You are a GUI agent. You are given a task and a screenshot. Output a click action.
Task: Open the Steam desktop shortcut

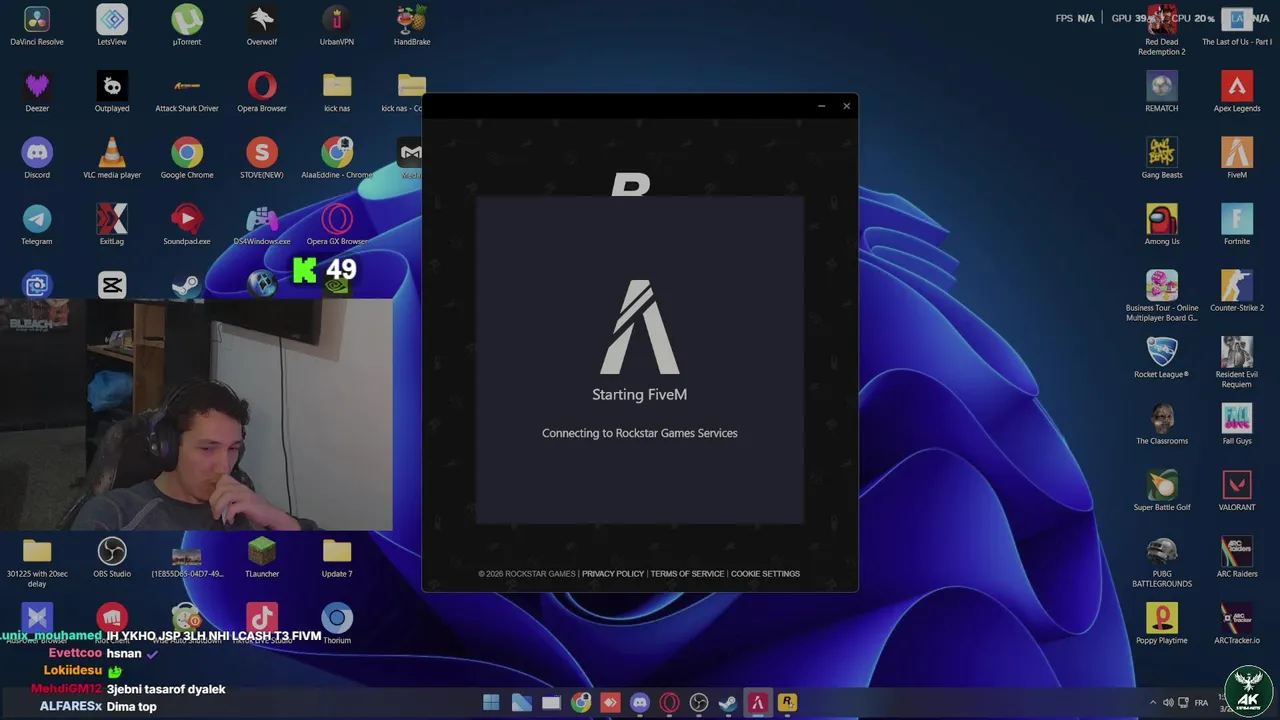coord(186,287)
